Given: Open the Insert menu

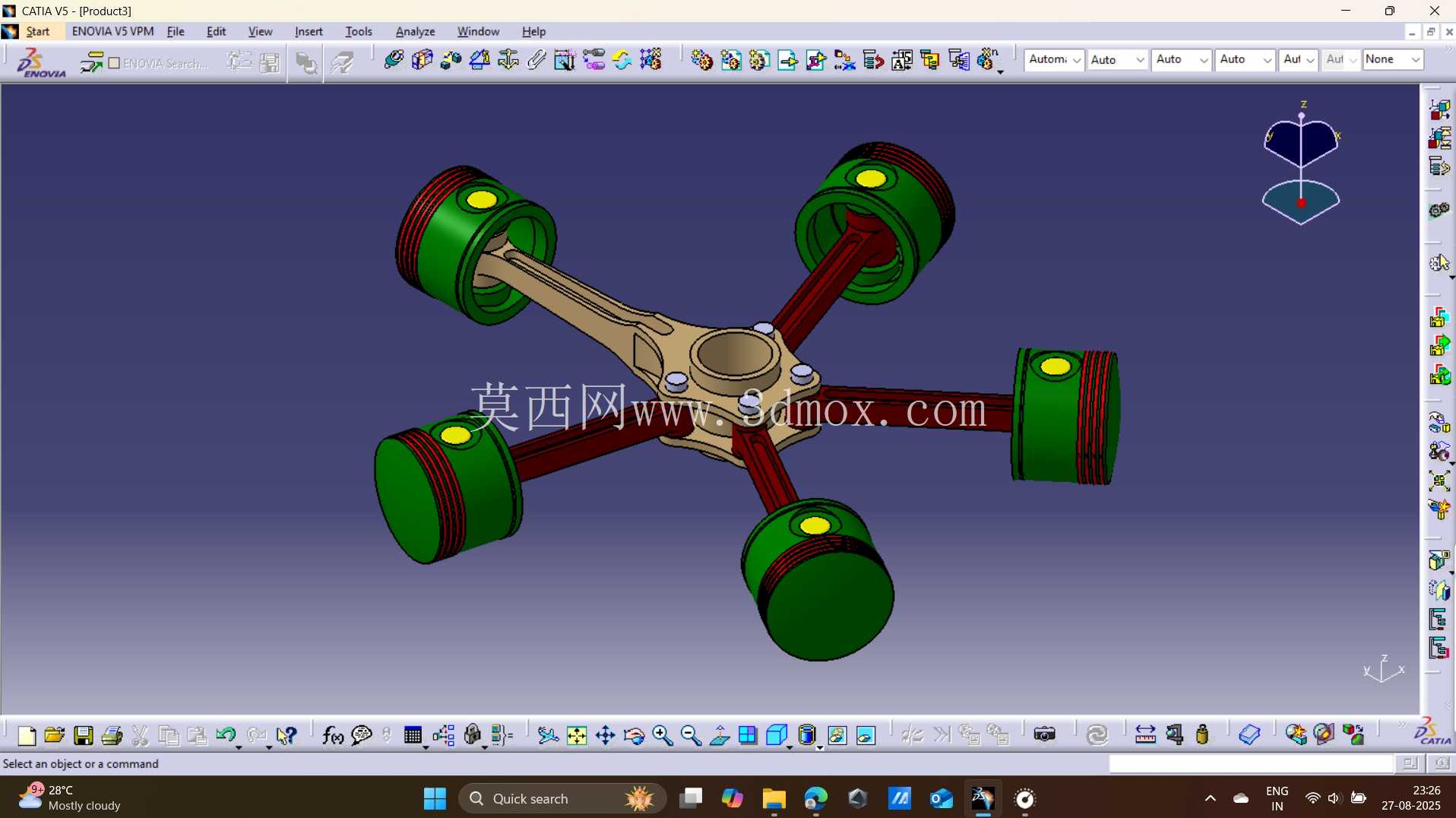Looking at the screenshot, I should coord(309,31).
